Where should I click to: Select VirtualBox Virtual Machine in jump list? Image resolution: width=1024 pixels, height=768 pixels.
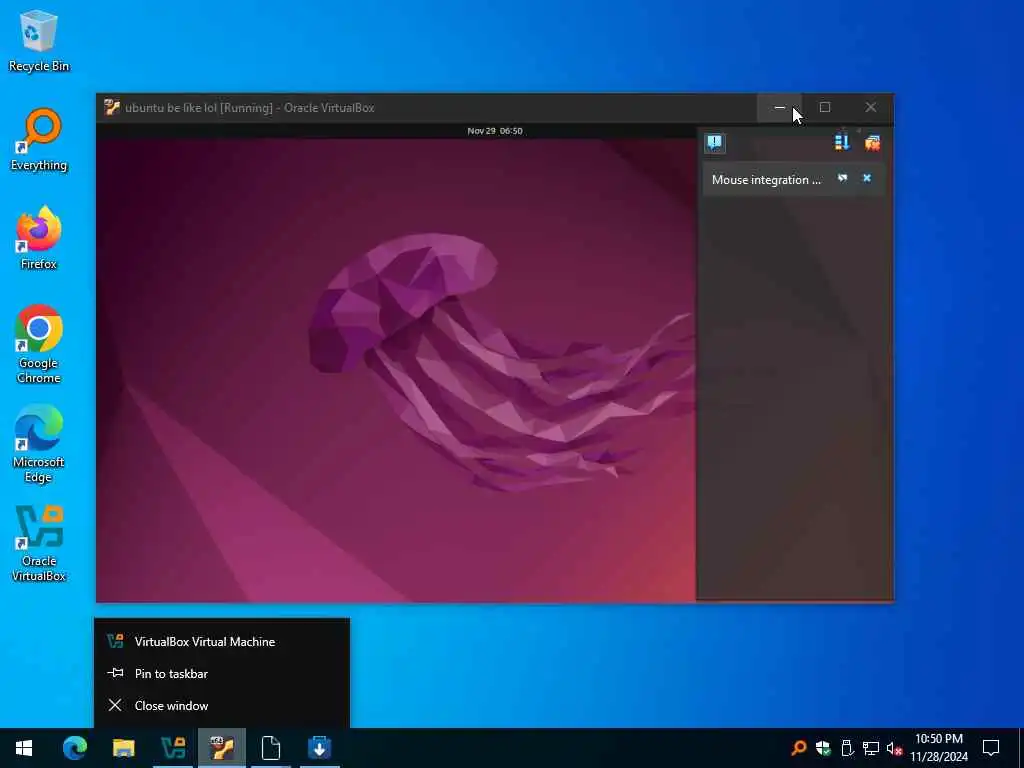(222, 642)
